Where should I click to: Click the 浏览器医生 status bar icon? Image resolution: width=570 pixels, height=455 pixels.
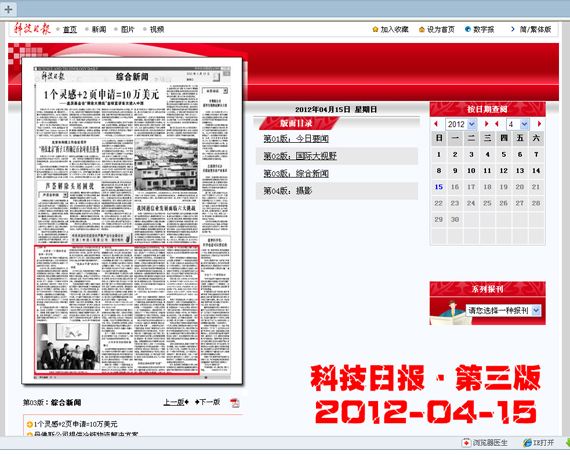(466, 443)
